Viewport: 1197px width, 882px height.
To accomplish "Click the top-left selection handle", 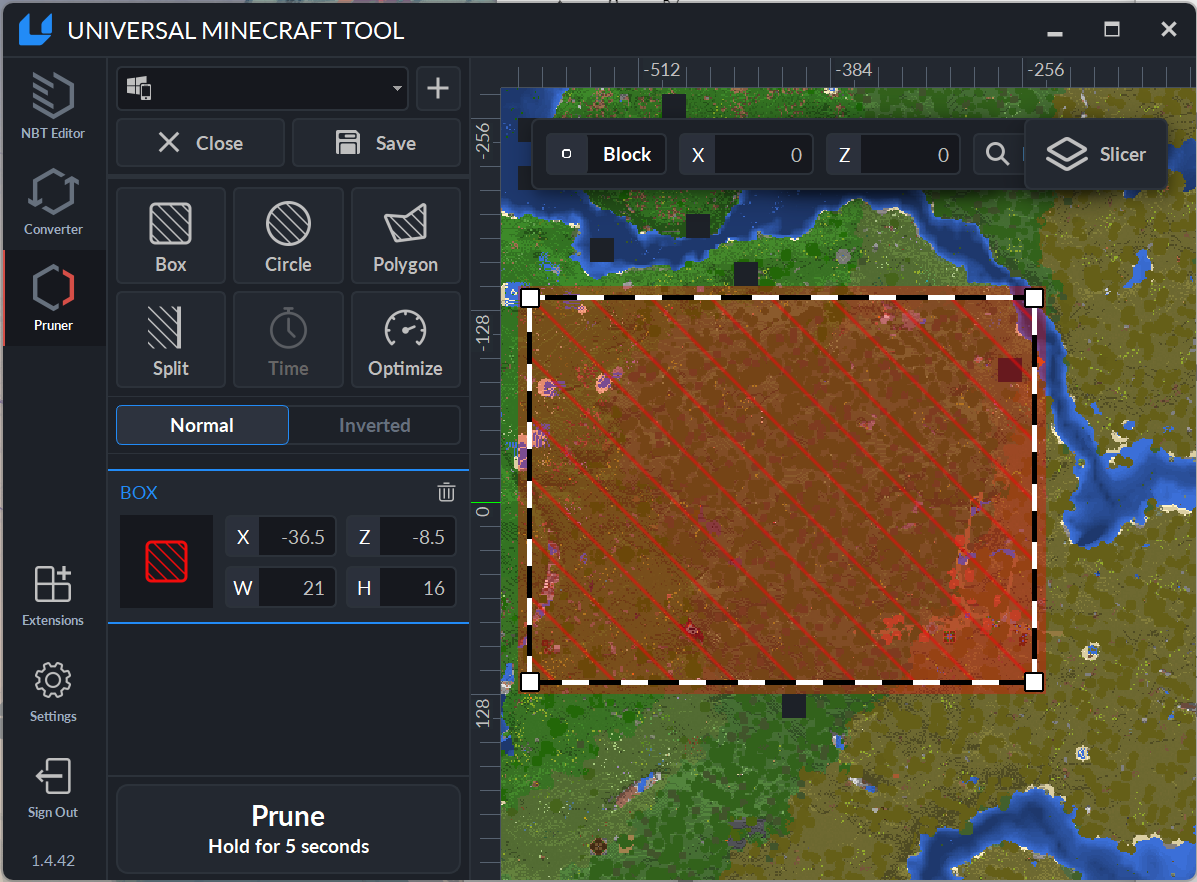I will (x=530, y=298).
